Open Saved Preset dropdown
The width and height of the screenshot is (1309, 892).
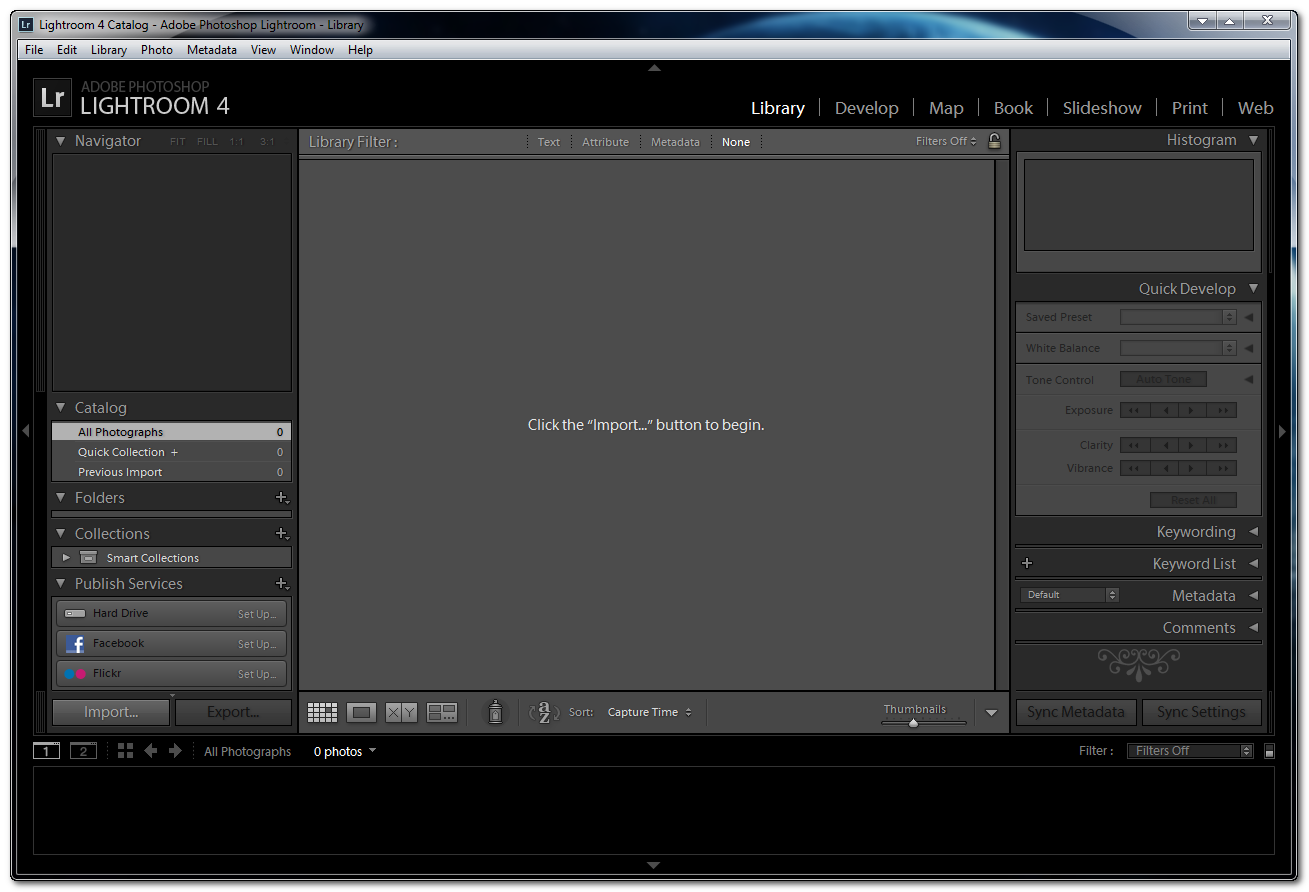[1179, 317]
